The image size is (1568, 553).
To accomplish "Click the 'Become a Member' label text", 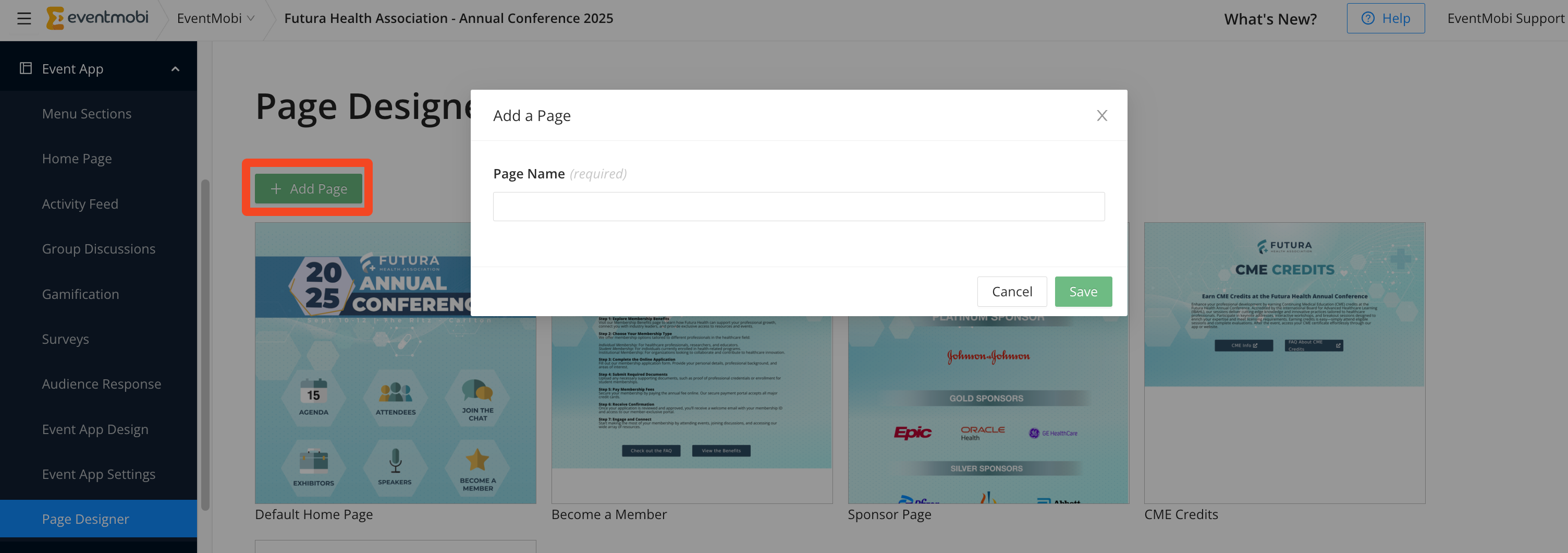I will pyautogui.click(x=609, y=514).
